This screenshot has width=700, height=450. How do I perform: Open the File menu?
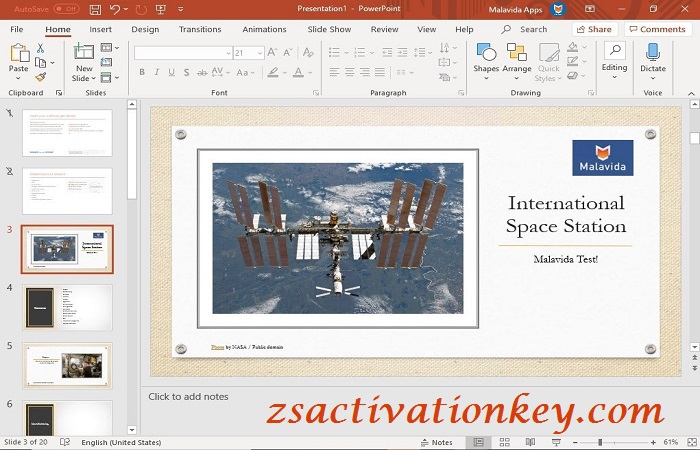17,29
